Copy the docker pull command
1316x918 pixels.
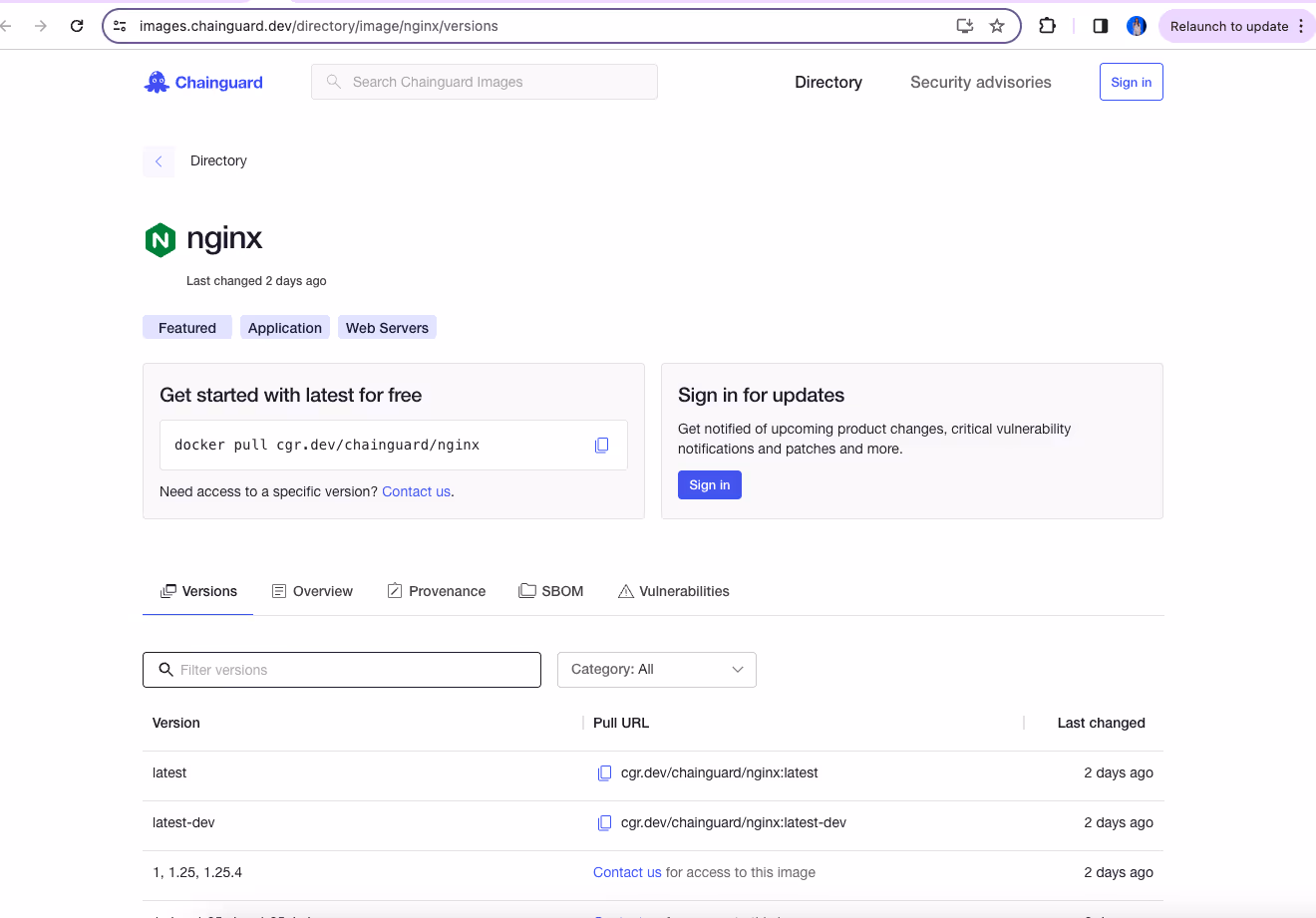click(x=601, y=445)
